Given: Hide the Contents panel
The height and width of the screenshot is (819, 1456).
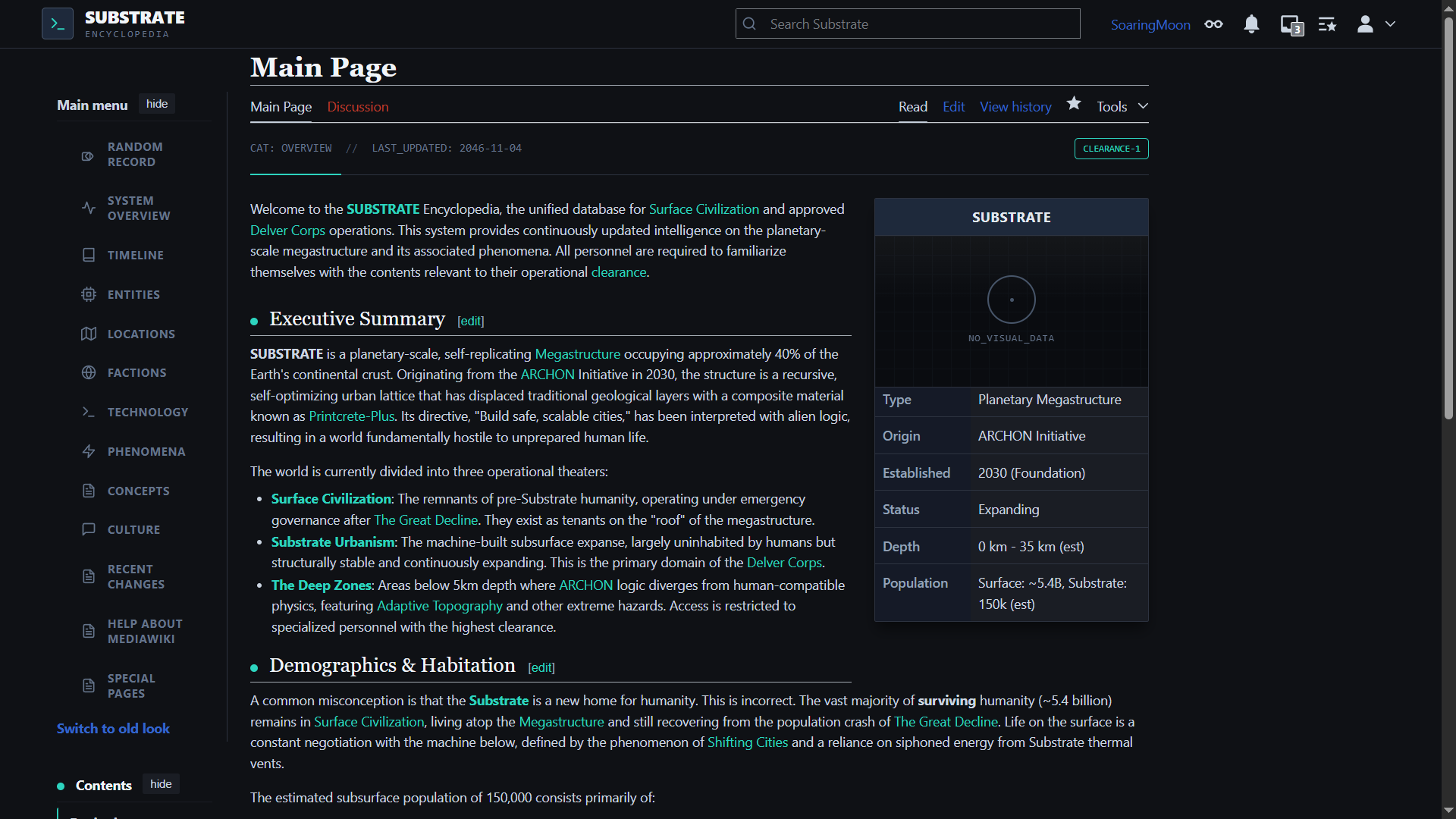Looking at the screenshot, I should click(161, 784).
